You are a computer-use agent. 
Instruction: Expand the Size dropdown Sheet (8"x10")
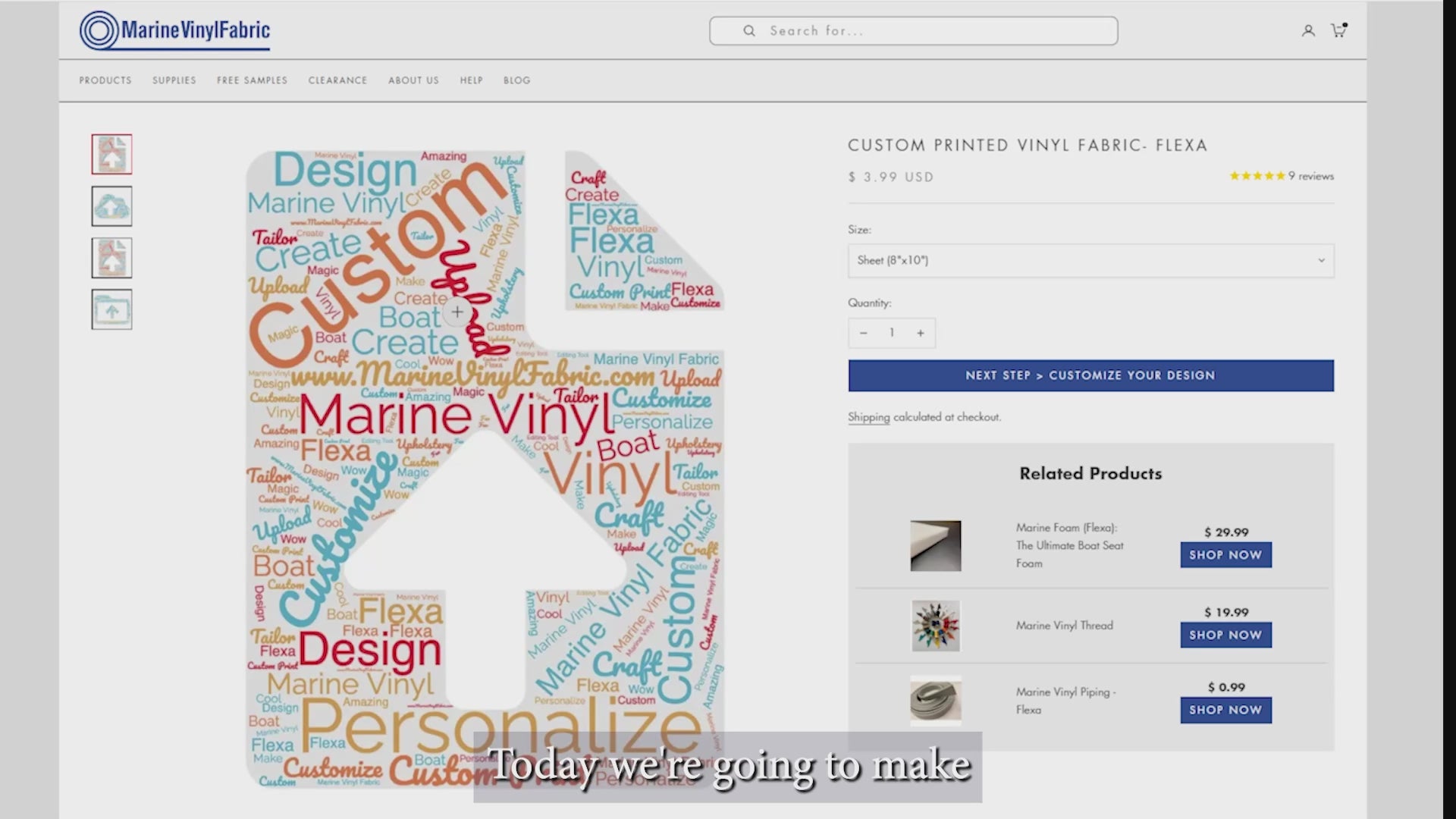tap(1090, 260)
